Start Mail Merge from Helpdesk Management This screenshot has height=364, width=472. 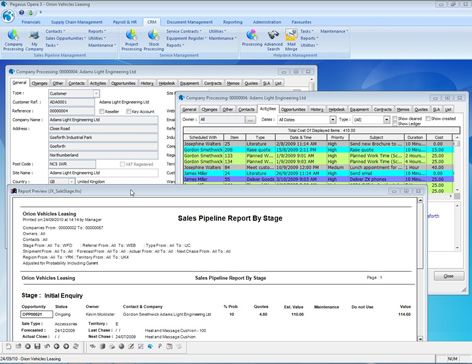click(x=291, y=40)
